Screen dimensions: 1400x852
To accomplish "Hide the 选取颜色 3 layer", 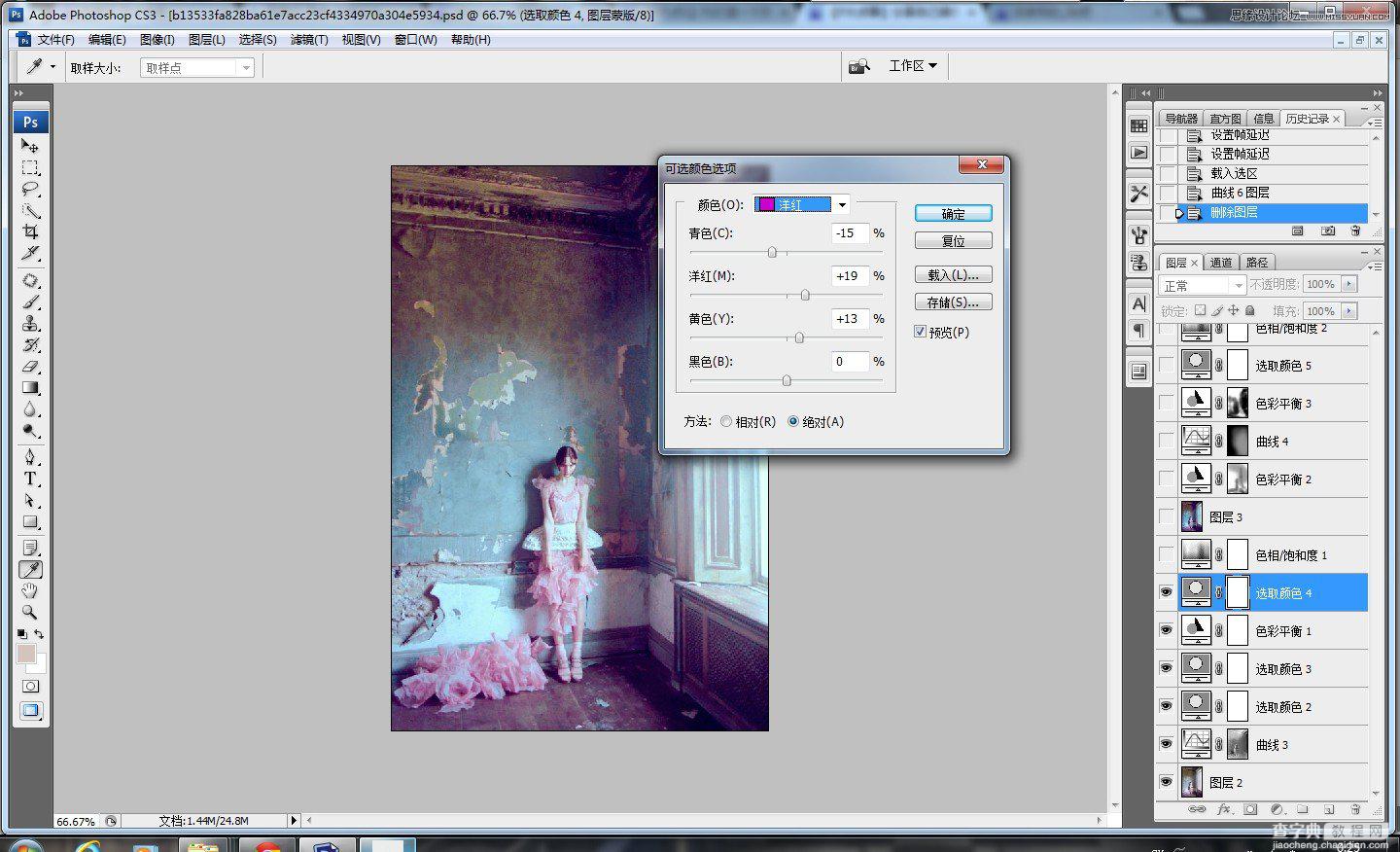I will [1167, 668].
